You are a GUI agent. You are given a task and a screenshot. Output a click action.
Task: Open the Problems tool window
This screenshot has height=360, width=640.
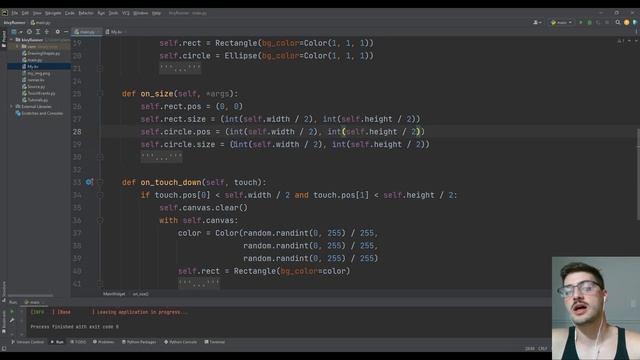pyautogui.click(x=104, y=342)
